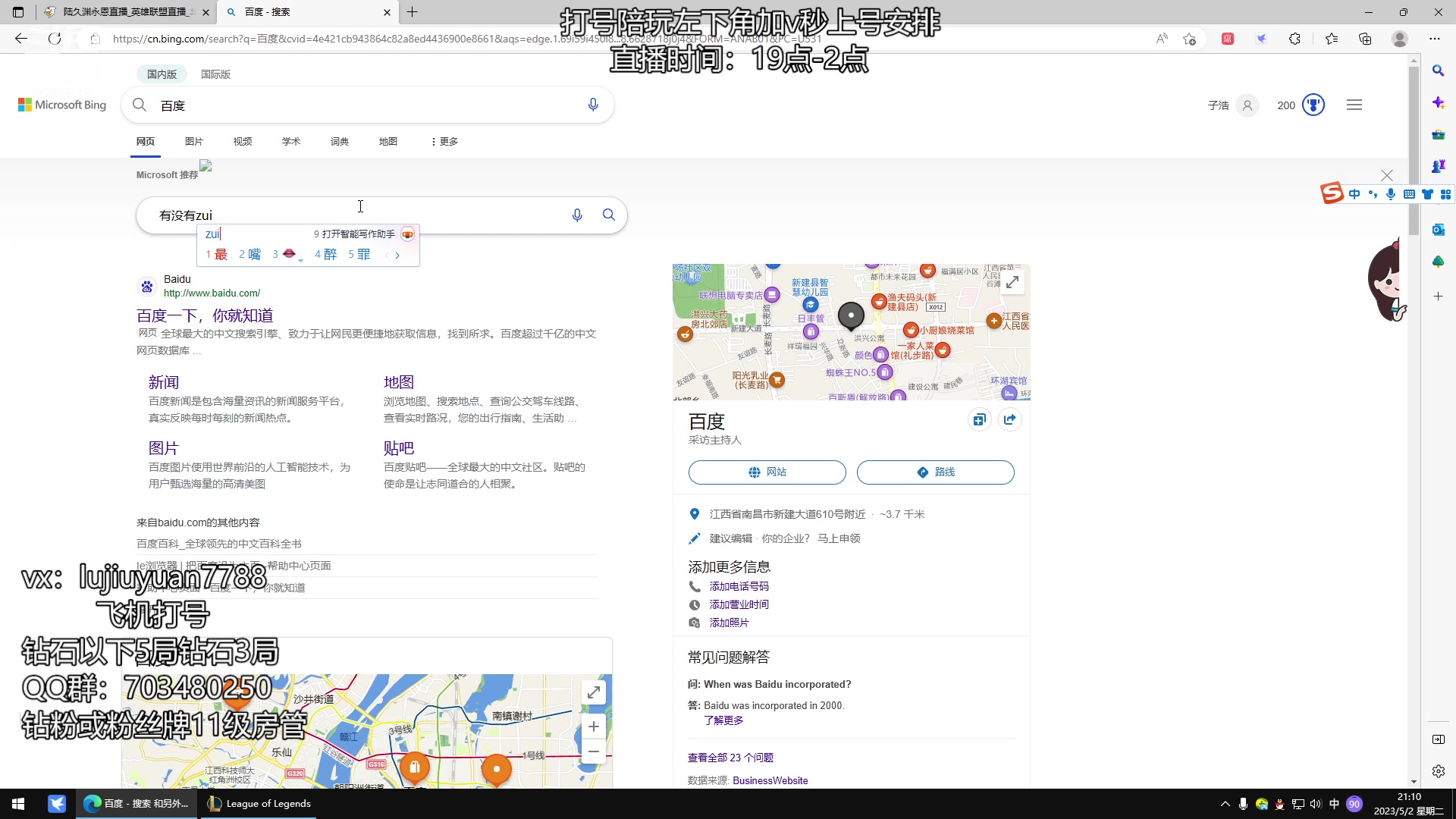Open the 视频 search tab

tap(243, 142)
